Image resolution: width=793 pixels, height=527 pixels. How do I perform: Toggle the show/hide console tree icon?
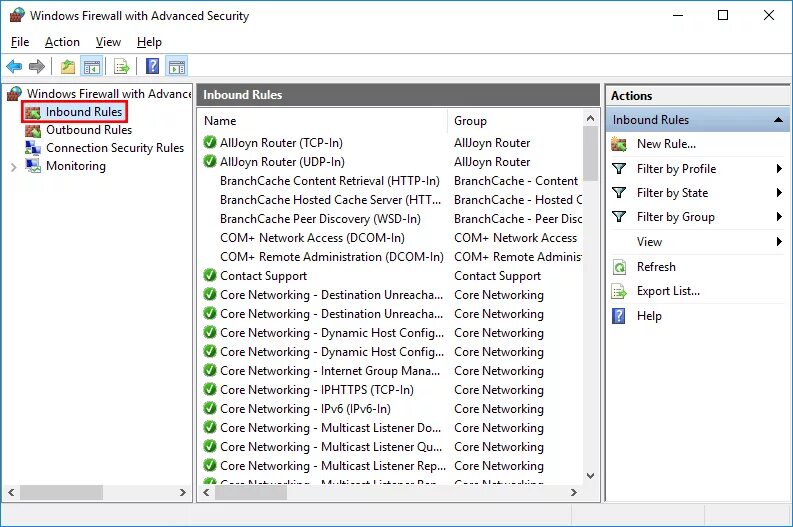tap(92, 66)
